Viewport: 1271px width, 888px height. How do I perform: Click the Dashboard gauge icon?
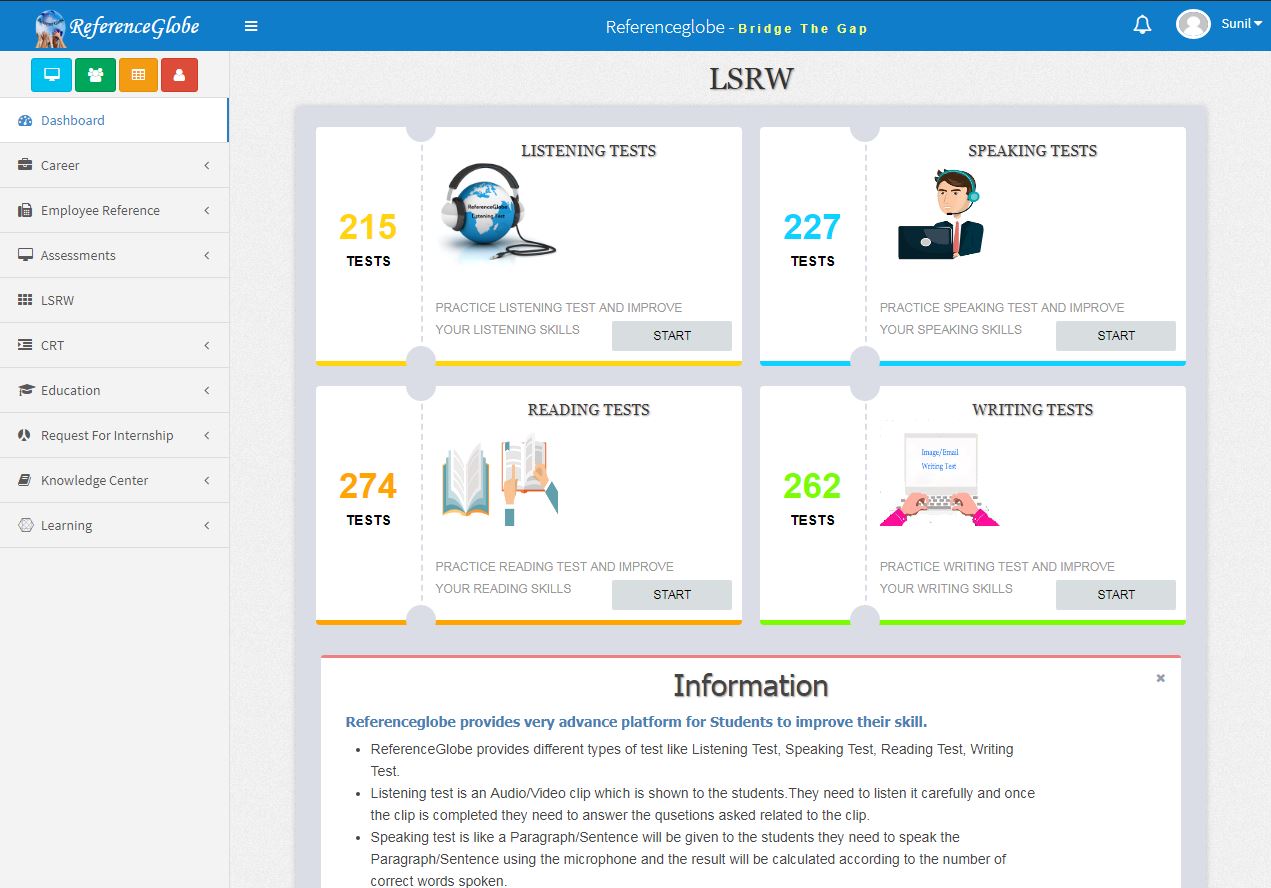click(x=26, y=120)
